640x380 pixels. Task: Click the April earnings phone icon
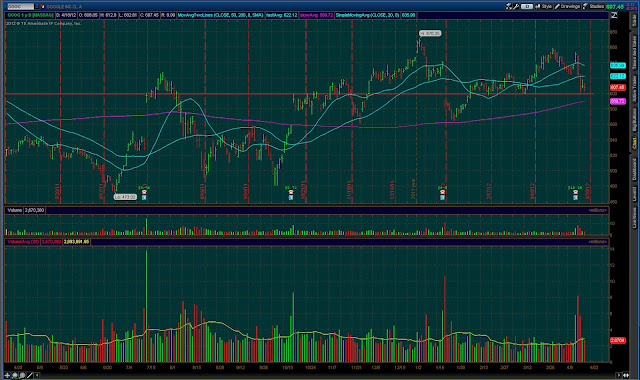pyautogui.click(x=575, y=192)
